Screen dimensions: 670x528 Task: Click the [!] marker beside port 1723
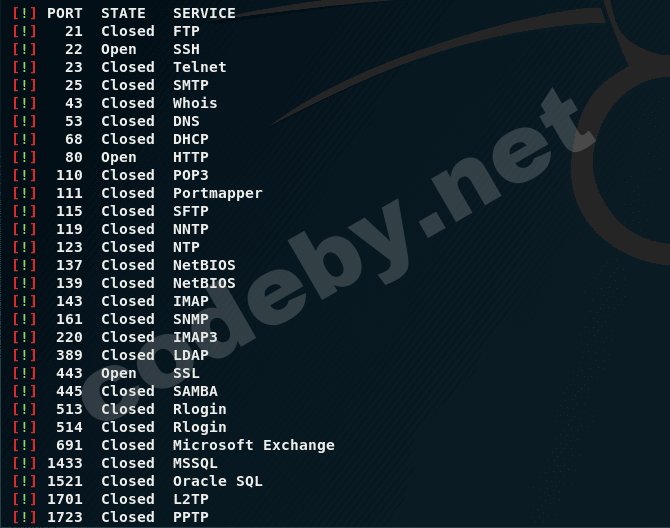click(24, 517)
